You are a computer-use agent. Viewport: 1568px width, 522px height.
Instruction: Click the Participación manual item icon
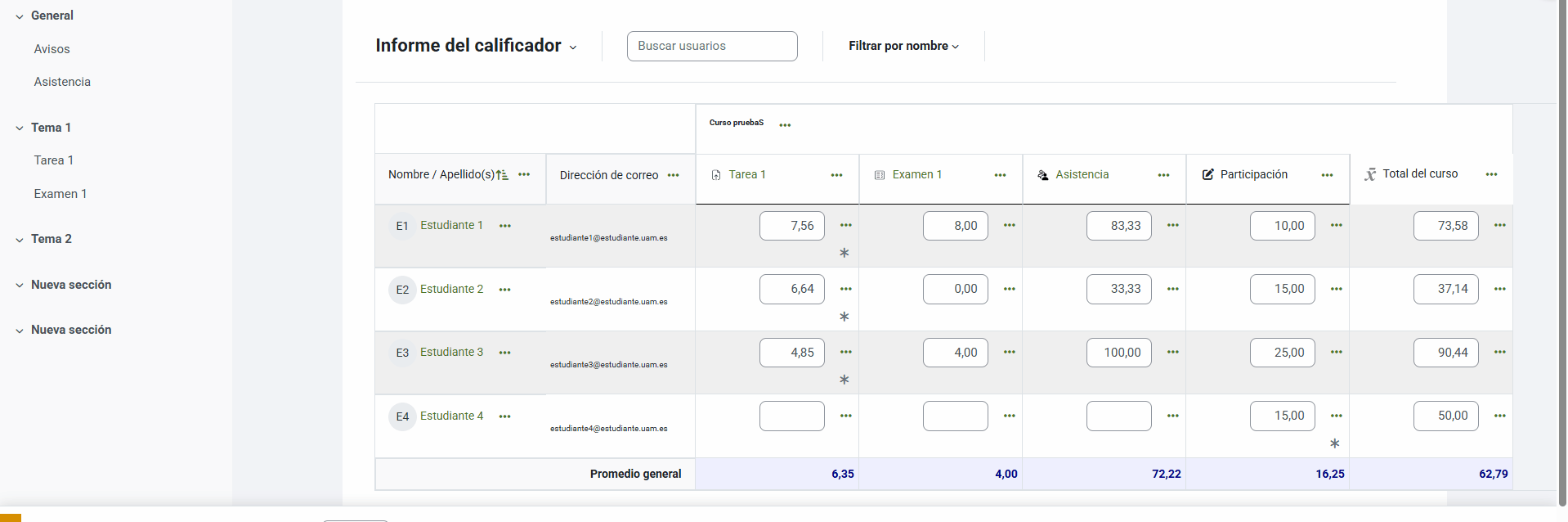coord(1207,174)
